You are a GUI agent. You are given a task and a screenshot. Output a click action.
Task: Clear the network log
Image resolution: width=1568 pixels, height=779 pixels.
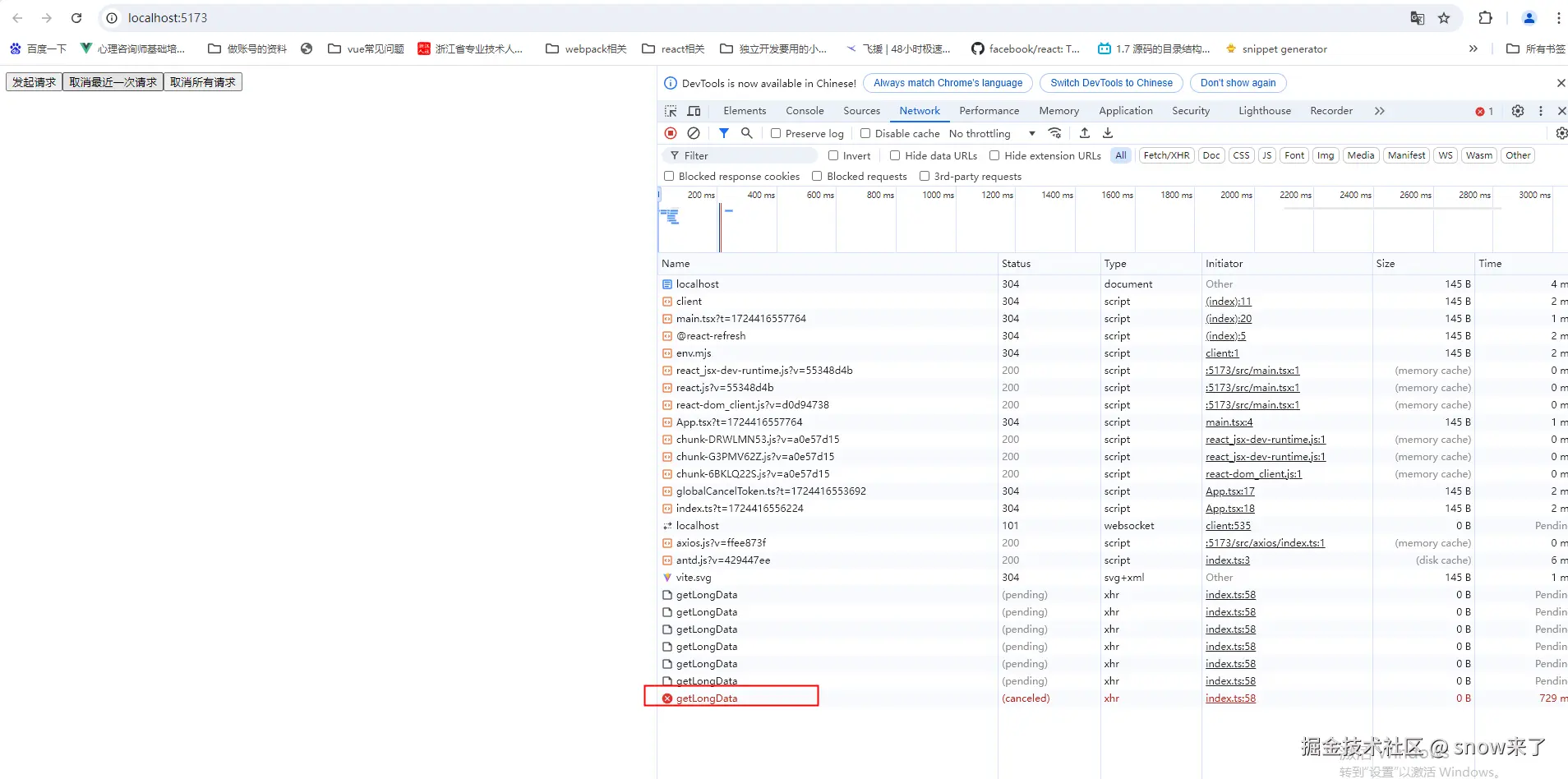click(x=694, y=133)
